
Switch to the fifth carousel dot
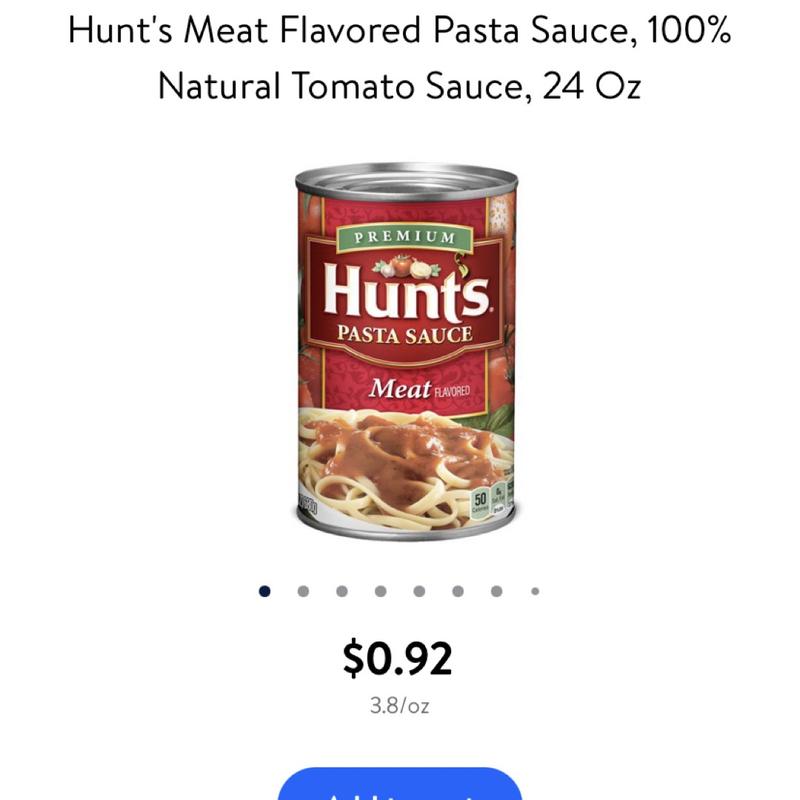[419, 591]
